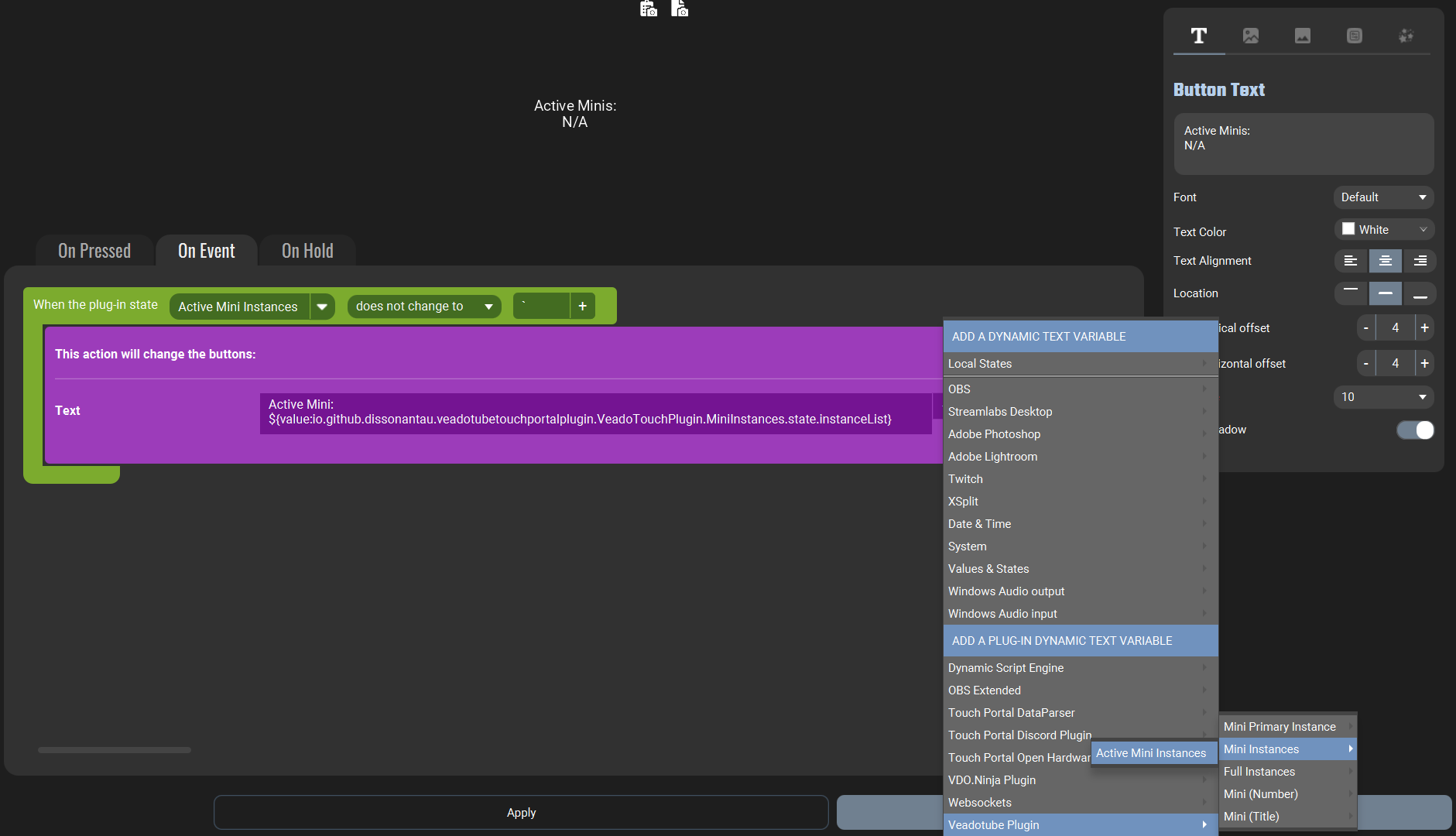1456x836 pixels.
Task: Click the Apply button
Action: tap(521, 813)
